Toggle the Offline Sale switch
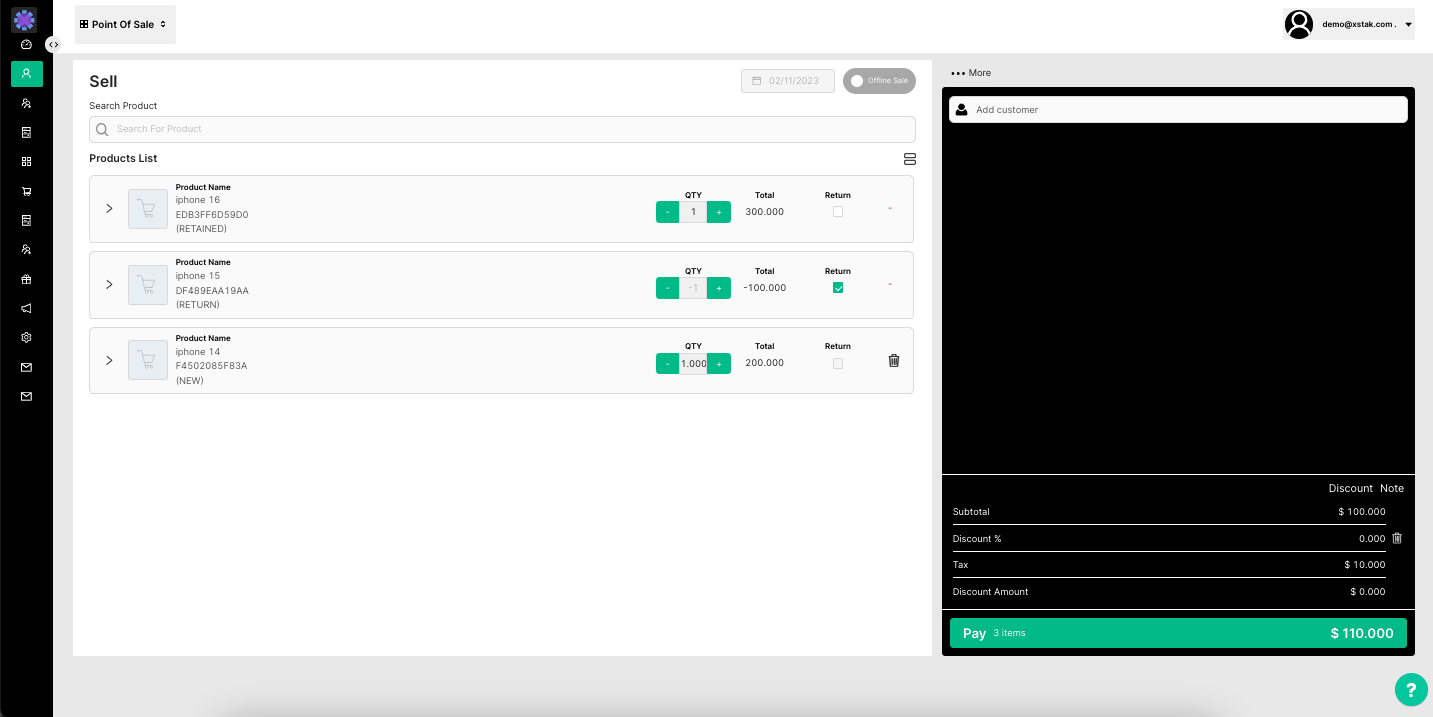Viewport: 1433px width, 717px height. (879, 81)
